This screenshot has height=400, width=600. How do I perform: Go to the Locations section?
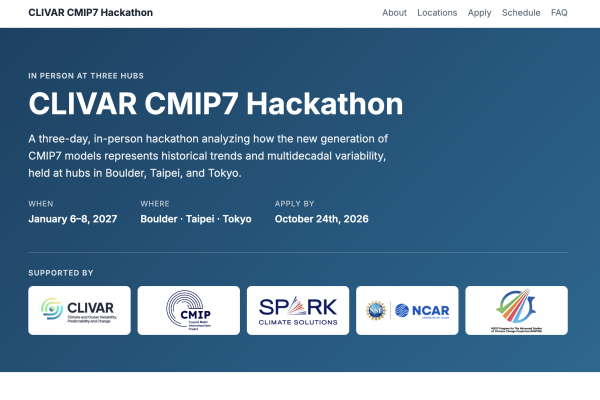[x=437, y=13]
